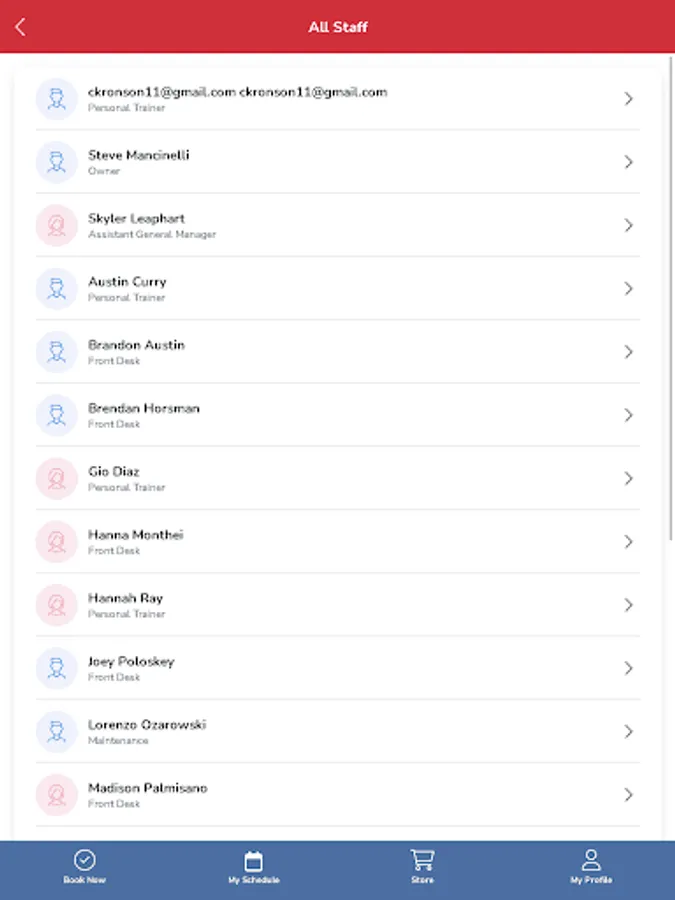
Task: Click the staff list vertical scrollbar
Action: [671, 300]
